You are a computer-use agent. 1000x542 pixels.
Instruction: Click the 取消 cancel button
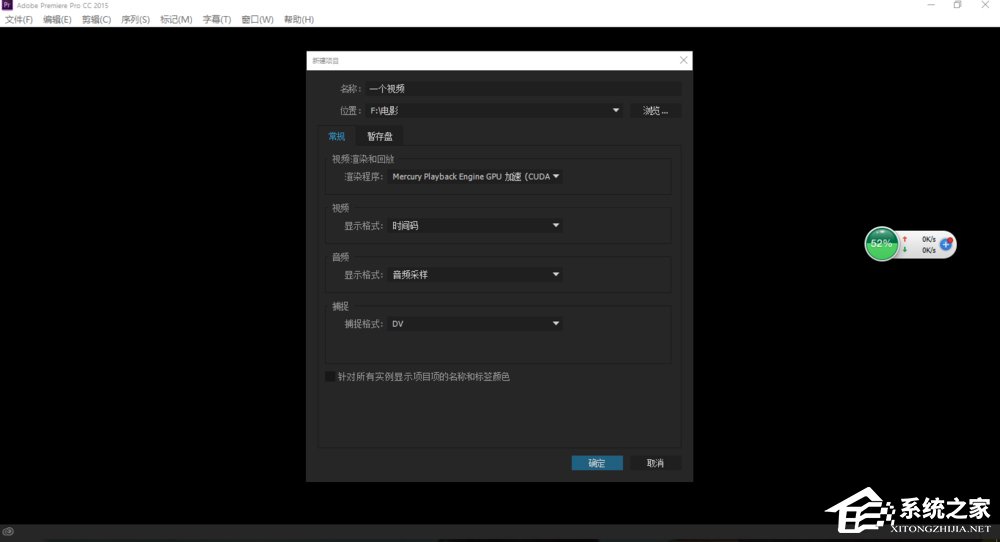click(656, 463)
